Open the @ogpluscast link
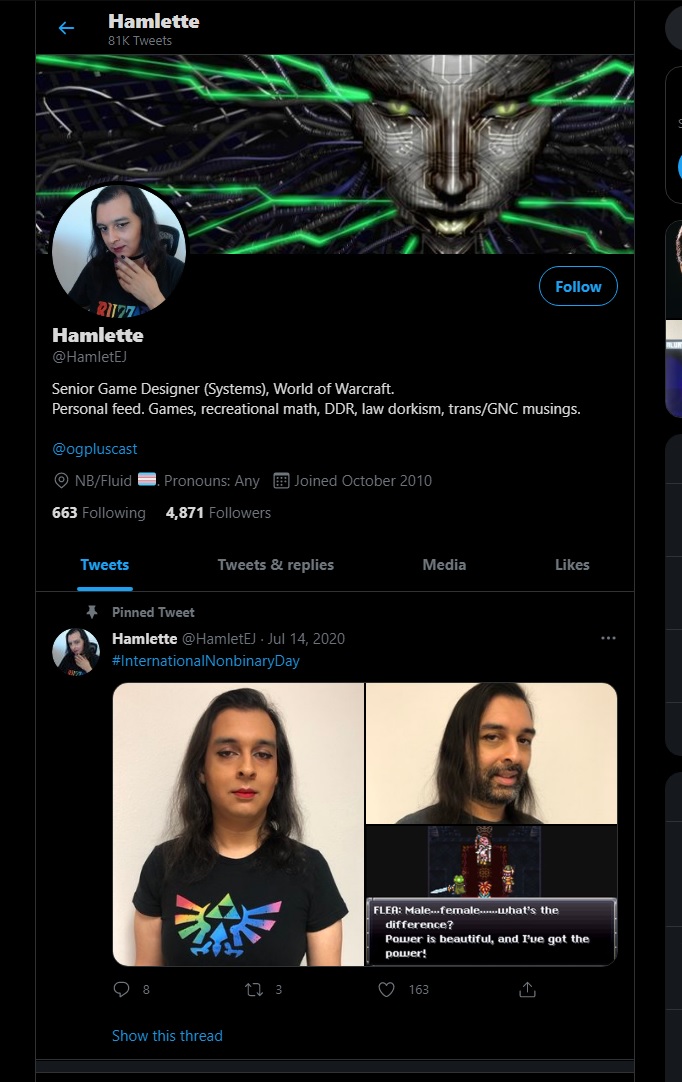The image size is (682, 1082). coord(95,449)
